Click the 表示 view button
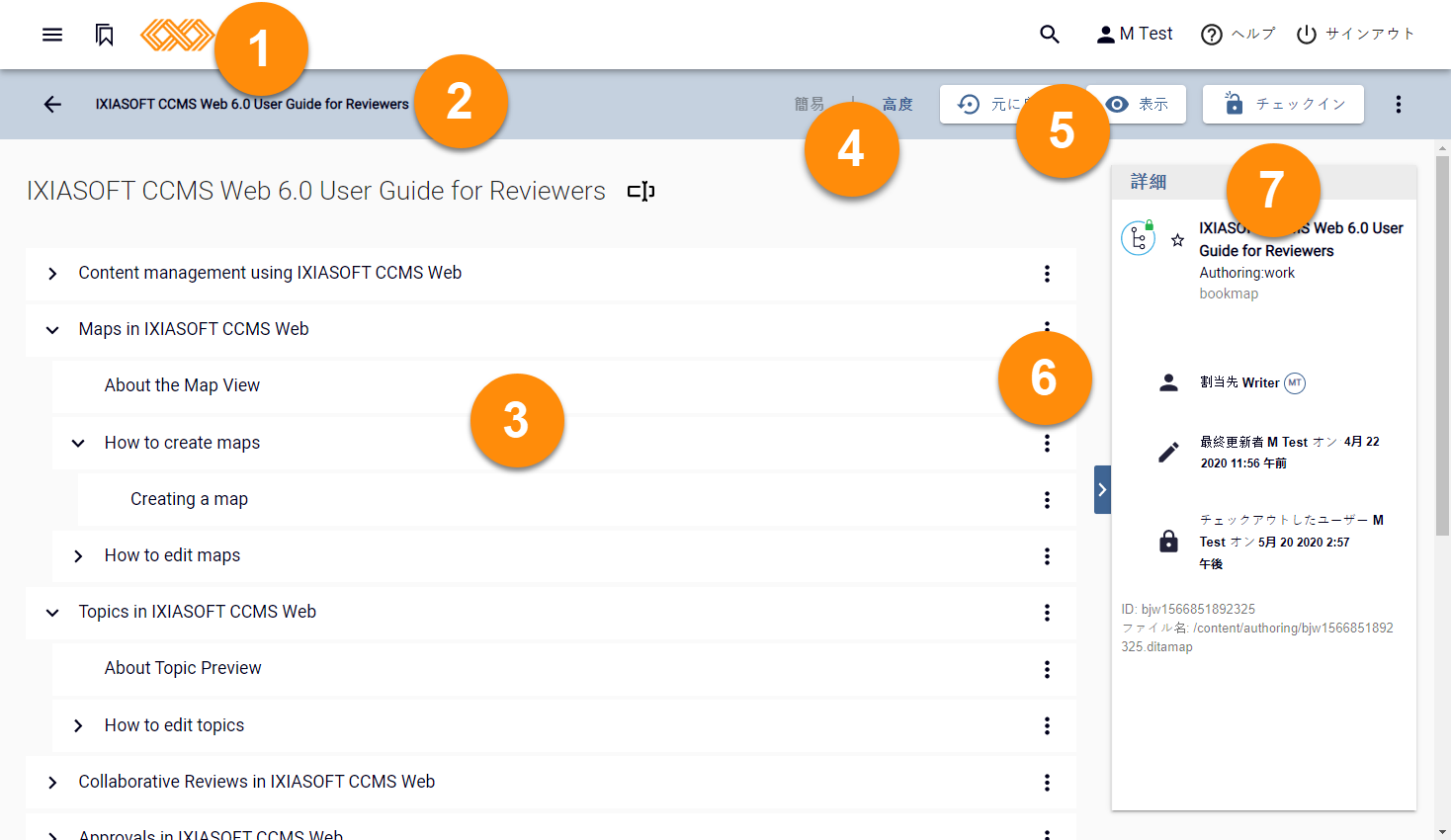The width and height of the screenshot is (1451, 840). click(x=1137, y=104)
